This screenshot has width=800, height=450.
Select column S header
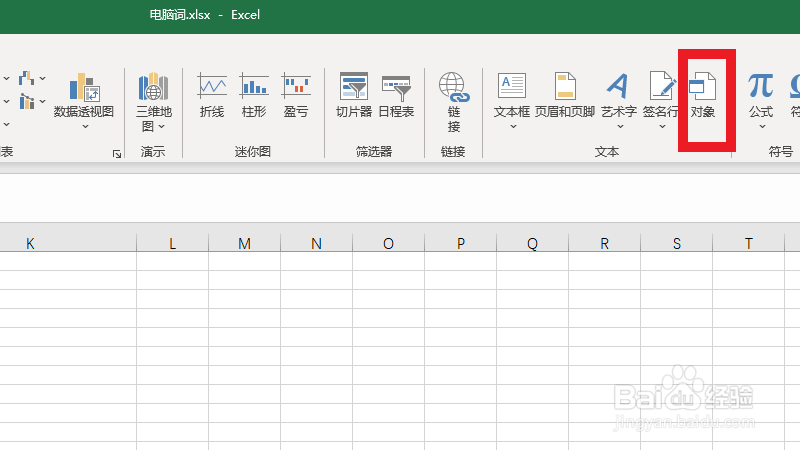click(677, 243)
